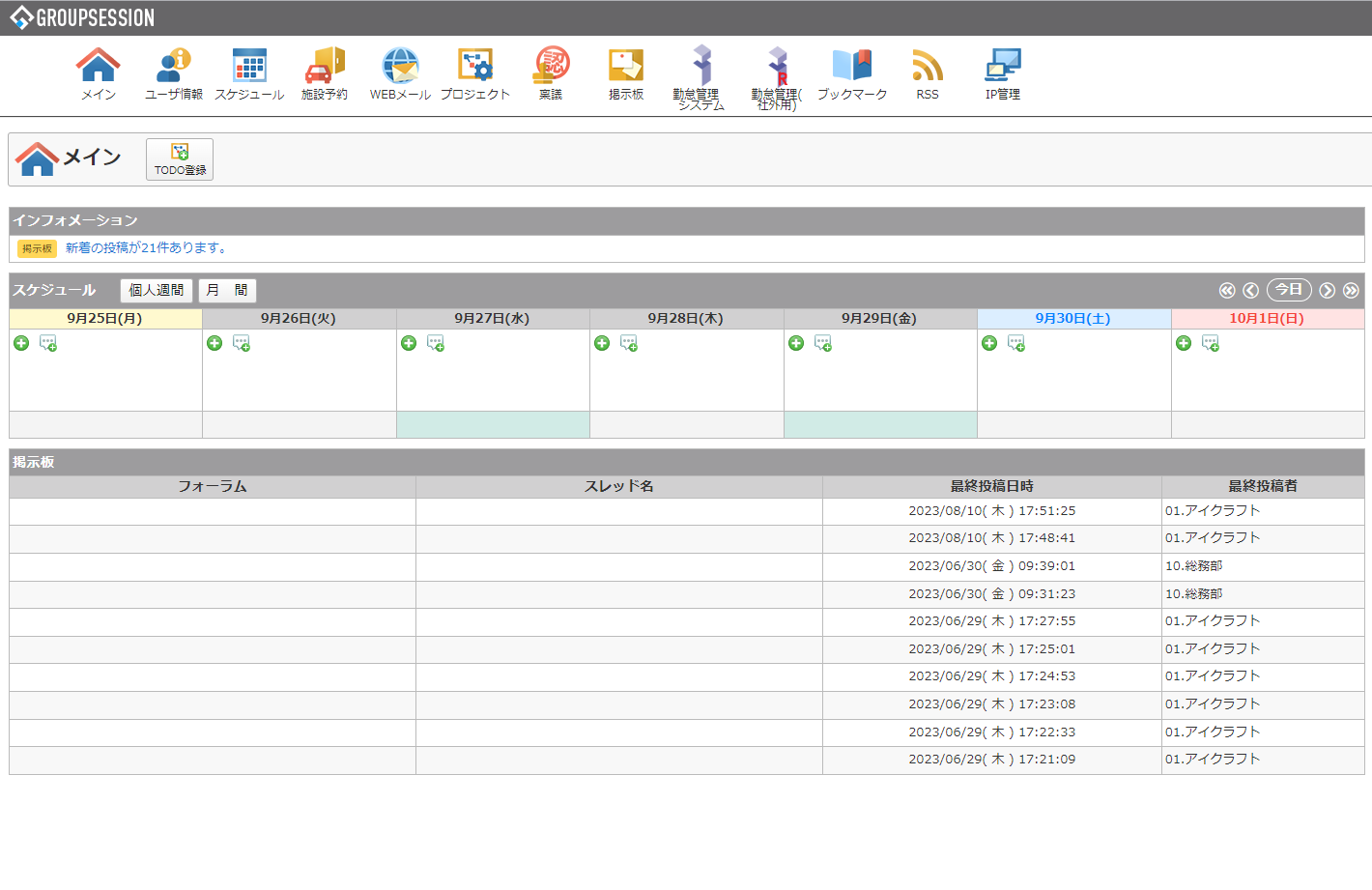
Task: Click the simple-entry bubble icon for 9月30日(土)
Action: pos(1016,343)
